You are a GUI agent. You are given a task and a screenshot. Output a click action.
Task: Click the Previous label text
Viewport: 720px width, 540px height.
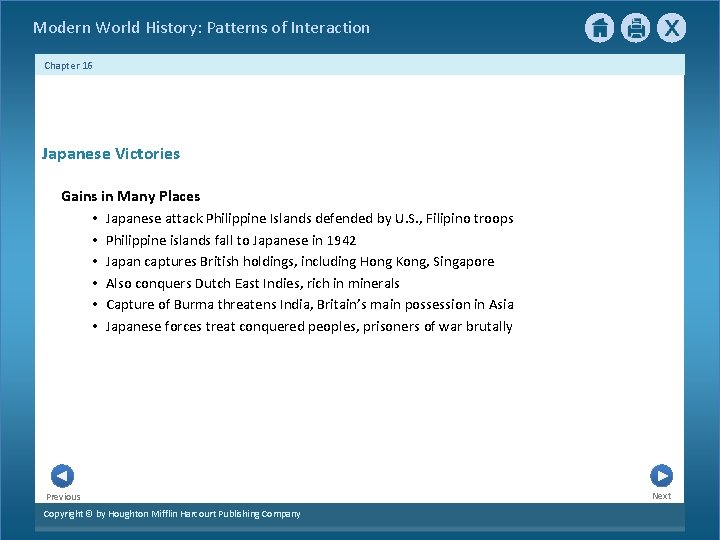pos(63,497)
